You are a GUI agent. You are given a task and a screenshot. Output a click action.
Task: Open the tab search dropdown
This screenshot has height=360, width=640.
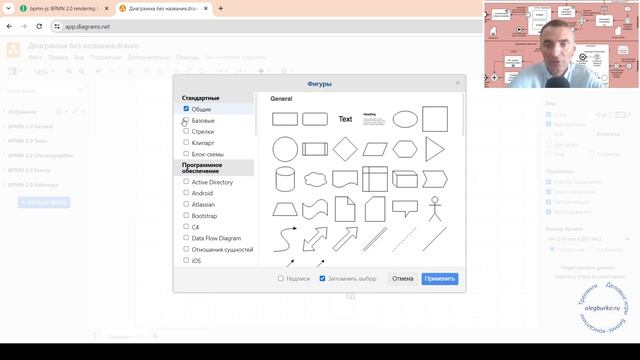coord(8,9)
